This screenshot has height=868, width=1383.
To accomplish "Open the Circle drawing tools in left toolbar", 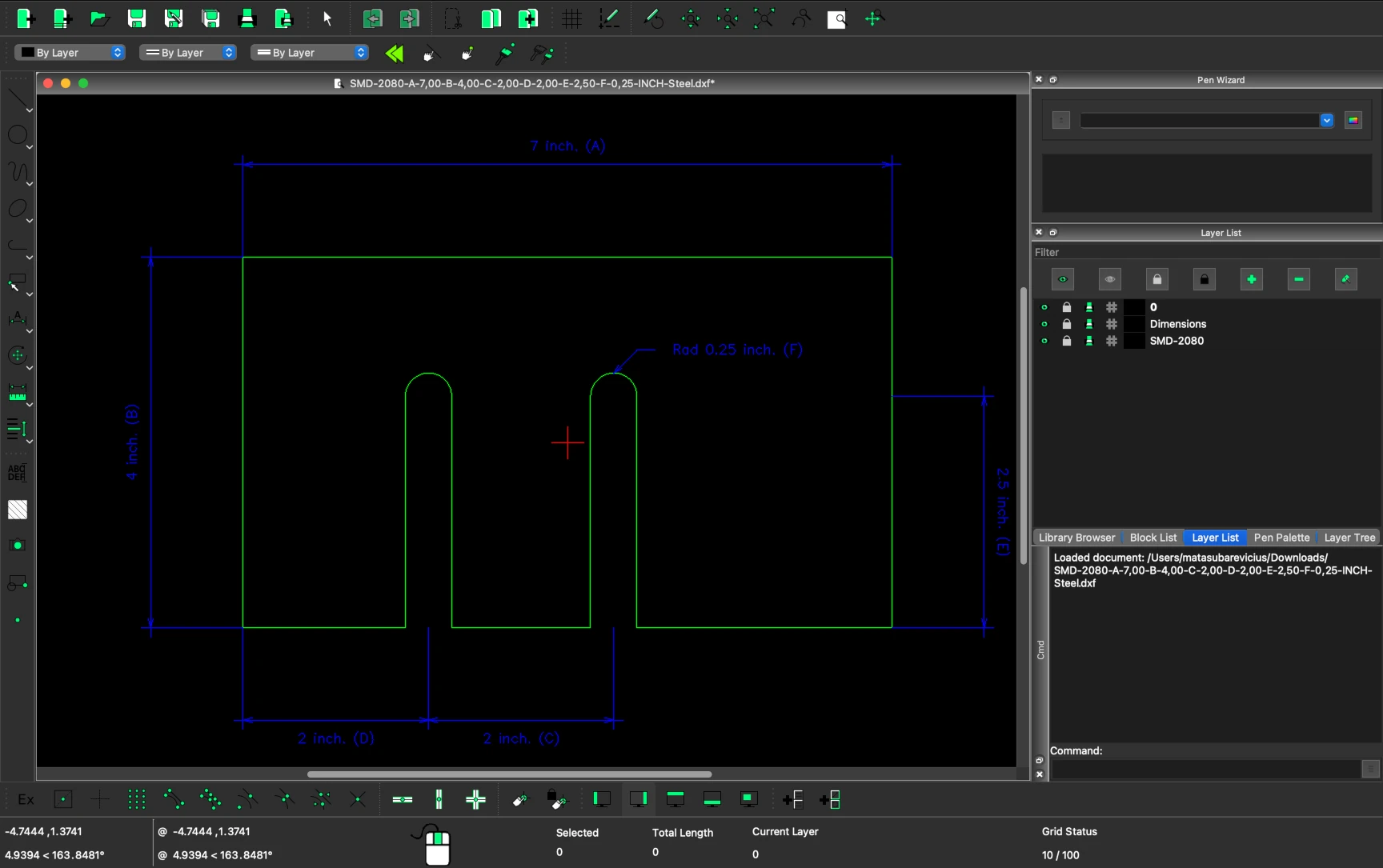I will (x=18, y=135).
